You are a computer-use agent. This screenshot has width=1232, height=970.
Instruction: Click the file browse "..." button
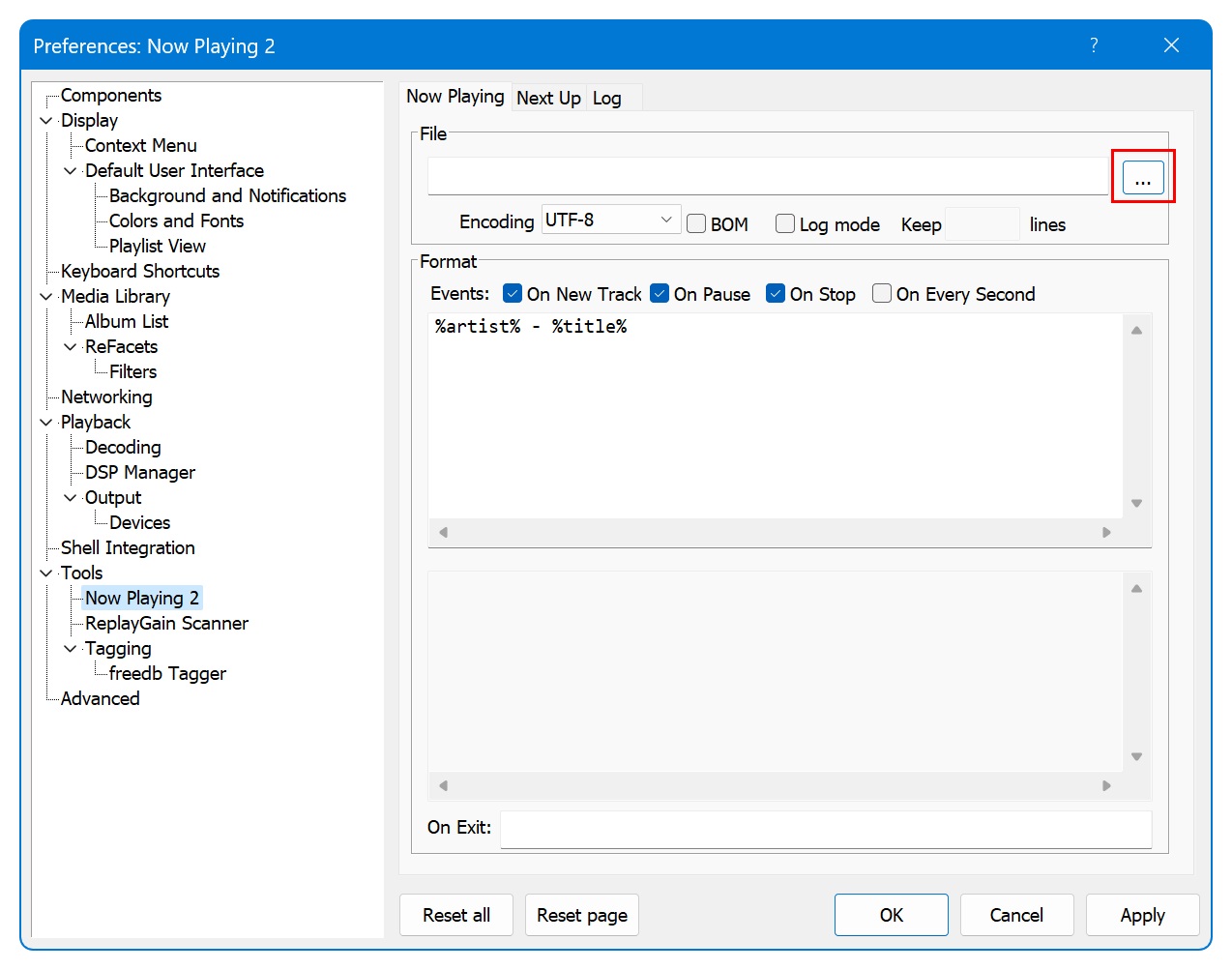point(1143,178)
